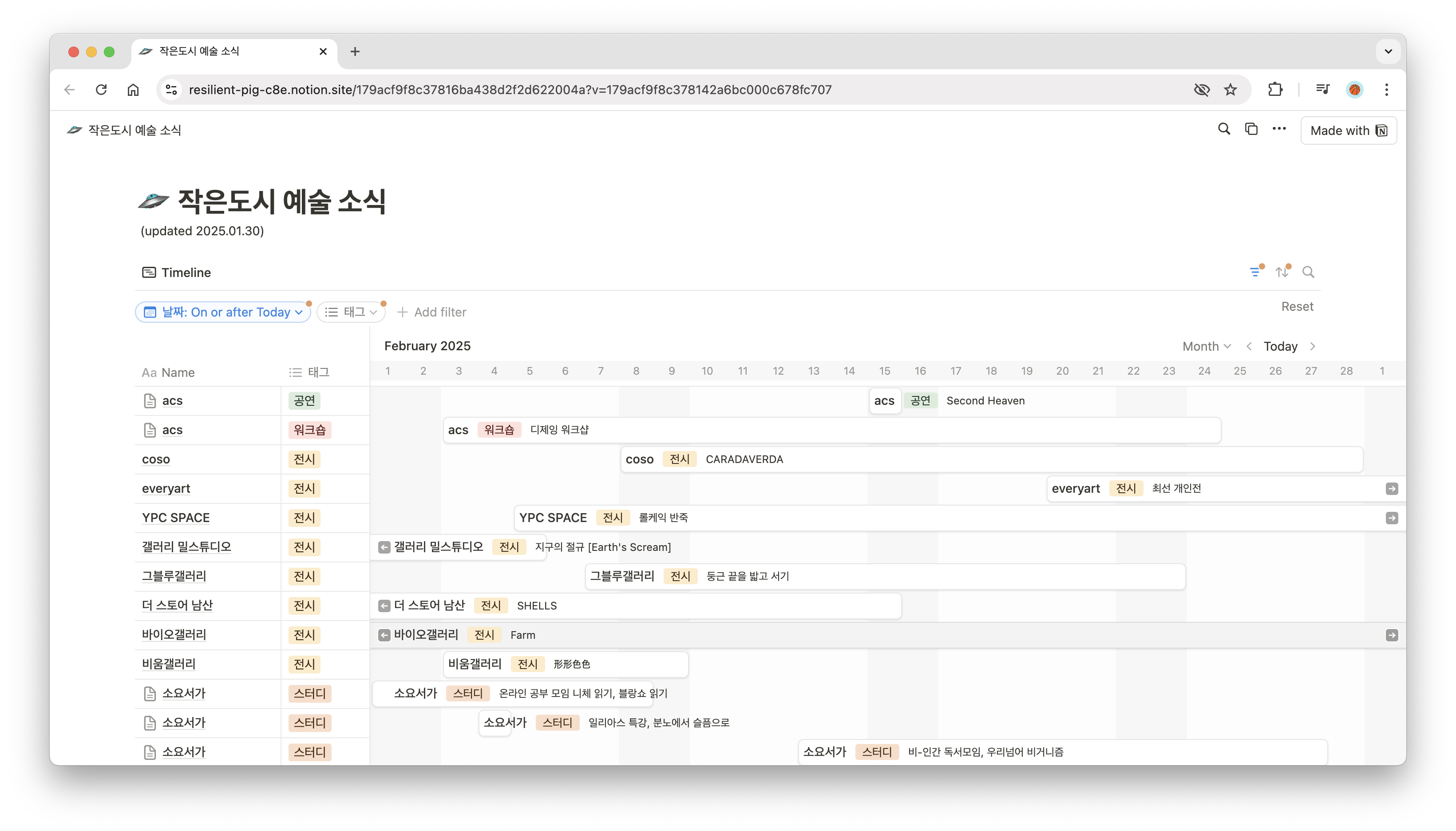The width and height of the screenshot is (1456, 831).
Task: Click Add filter
Action: (431, 312)
